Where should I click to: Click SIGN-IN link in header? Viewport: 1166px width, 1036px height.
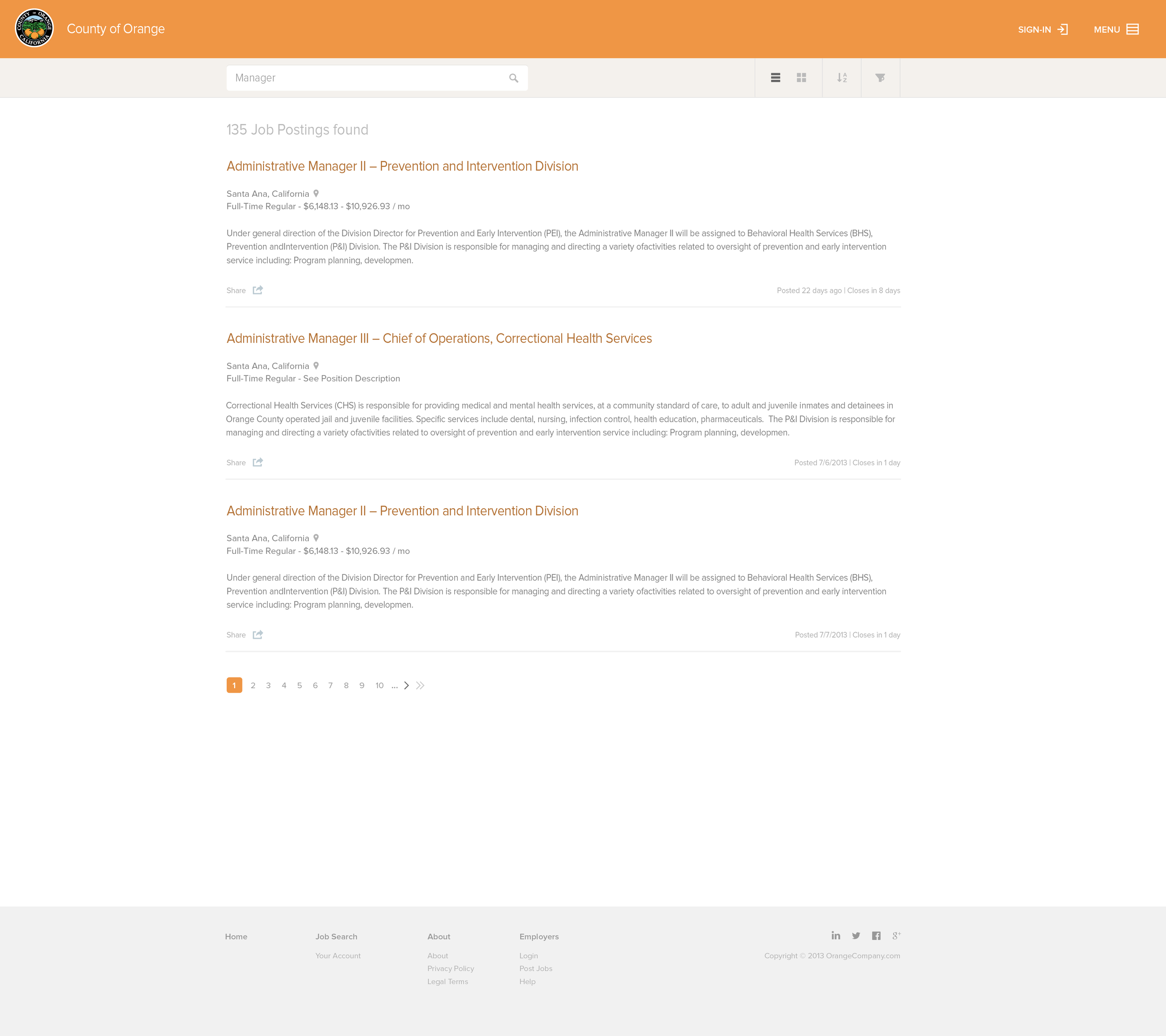click(1034, 30)
